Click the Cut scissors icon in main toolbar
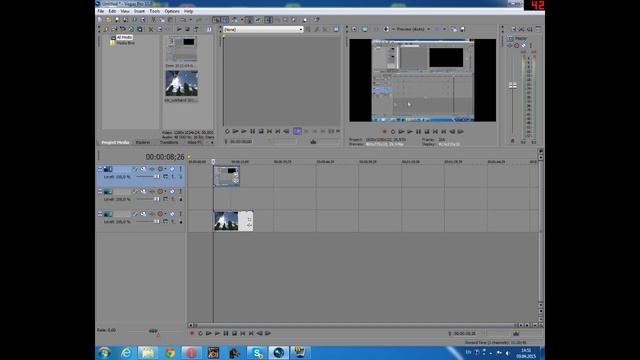This screenshot has height=360, width=640. pos(153,20)
